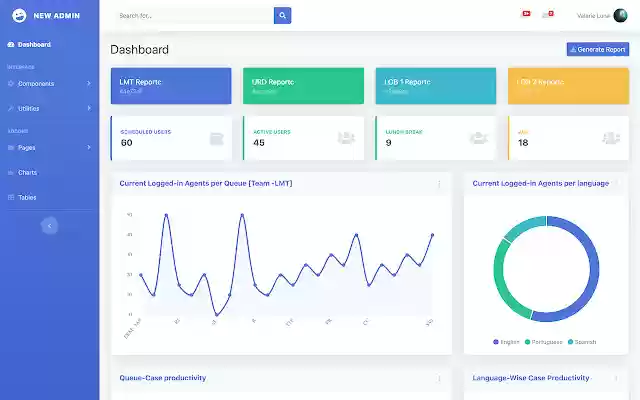This screenshot has width=640, height=400.
Task: Go to Tables in the sidebar
Action: tap(49, 198)
